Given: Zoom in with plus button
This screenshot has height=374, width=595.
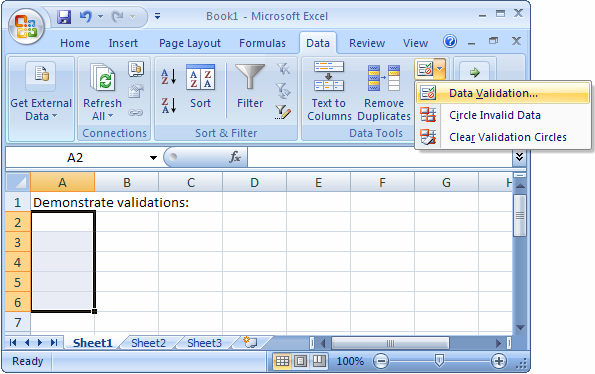Looking at the screenshot, I should point(499,361).
